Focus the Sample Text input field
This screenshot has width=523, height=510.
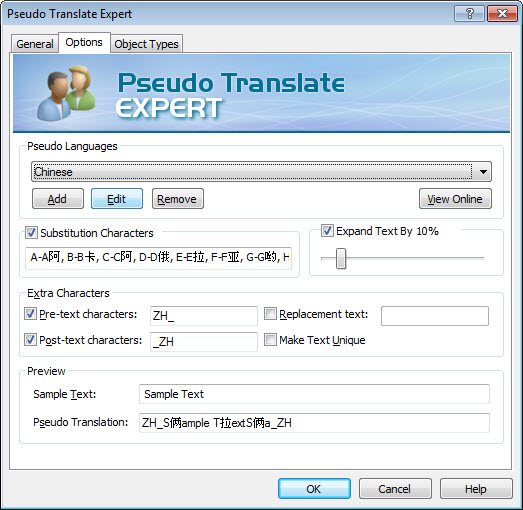pyautogui.click(x=314, y=394)
